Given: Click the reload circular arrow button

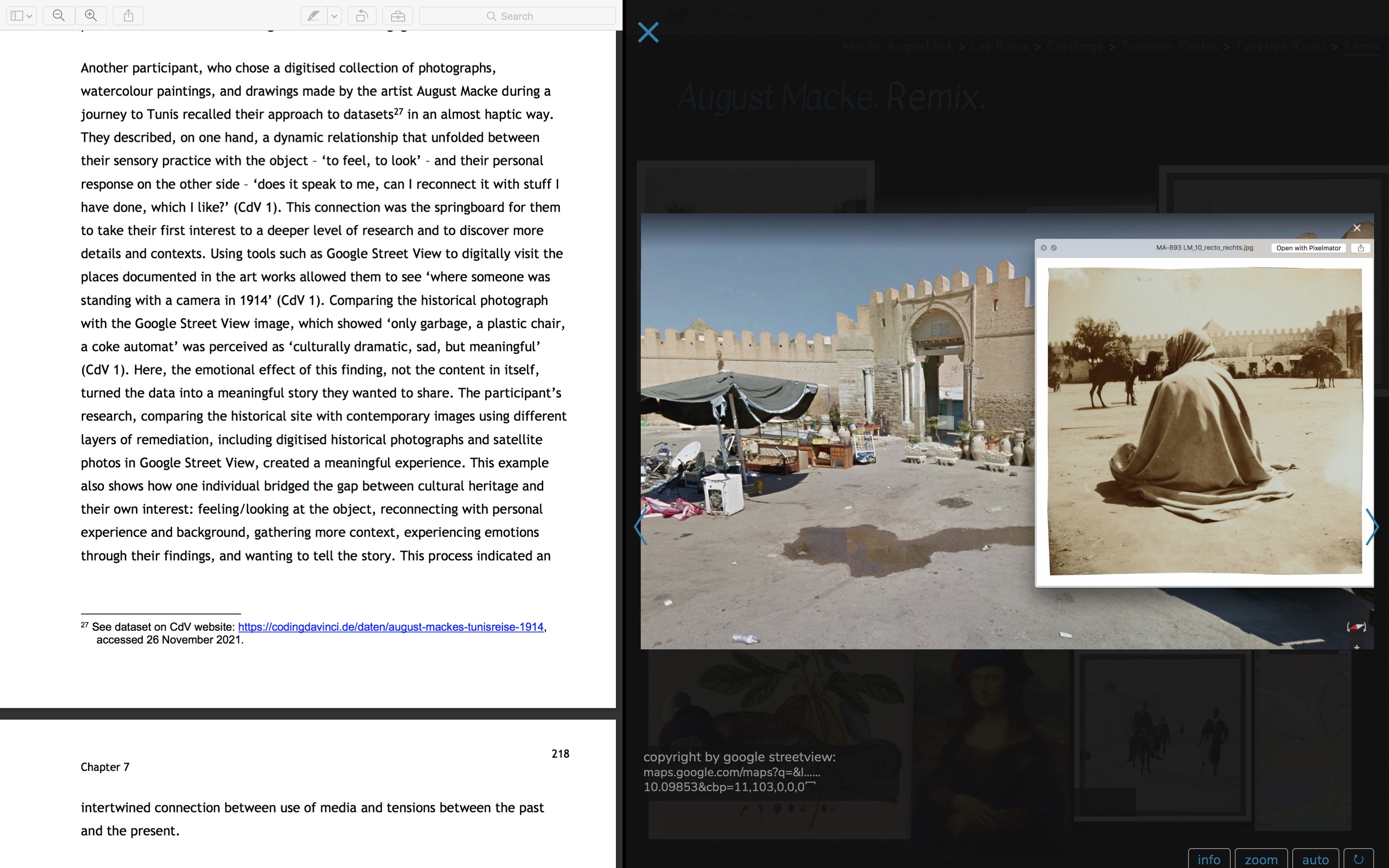Looking at the screenshot, I should 1358,859.
